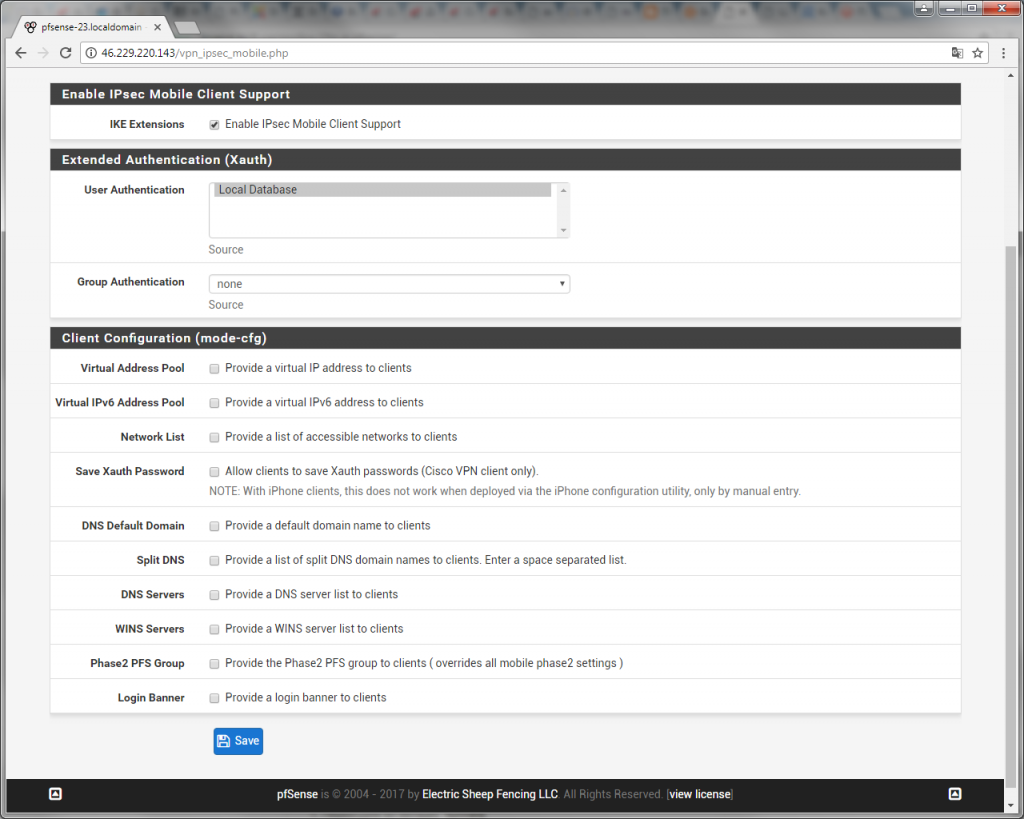Click the Phase2 PFS Group label
Image resolution: width=1024 pixels, height=819 pixels.
click(x=137, y=664)
